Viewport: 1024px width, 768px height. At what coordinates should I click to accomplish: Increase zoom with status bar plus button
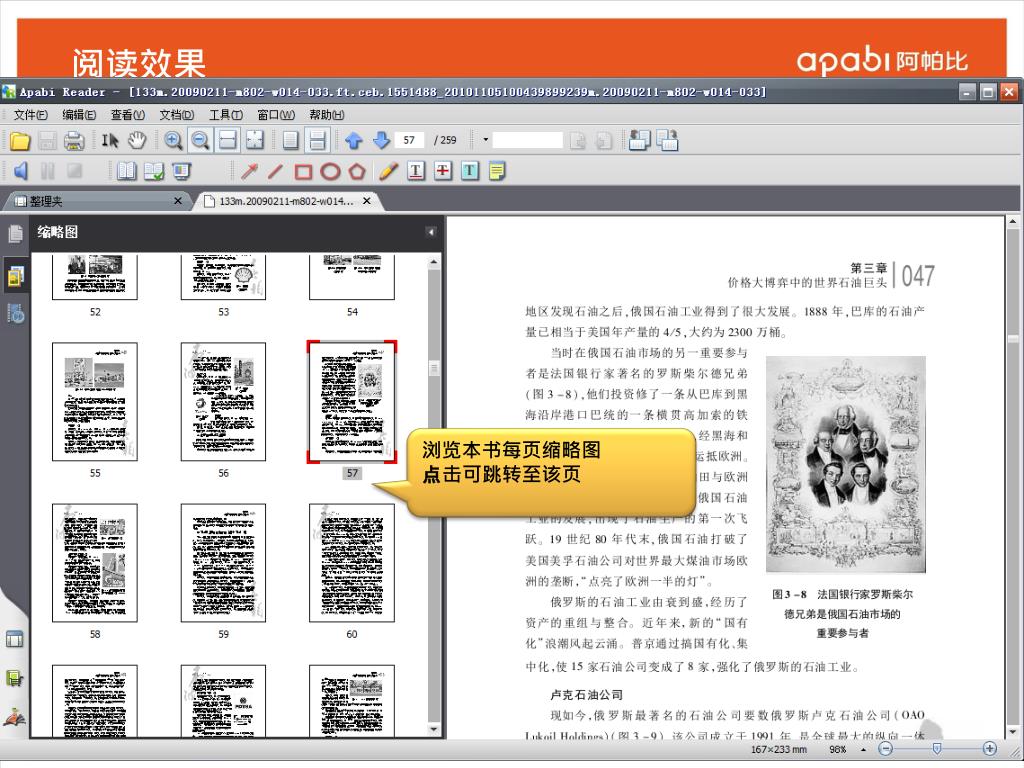click(x=989, y=750)
